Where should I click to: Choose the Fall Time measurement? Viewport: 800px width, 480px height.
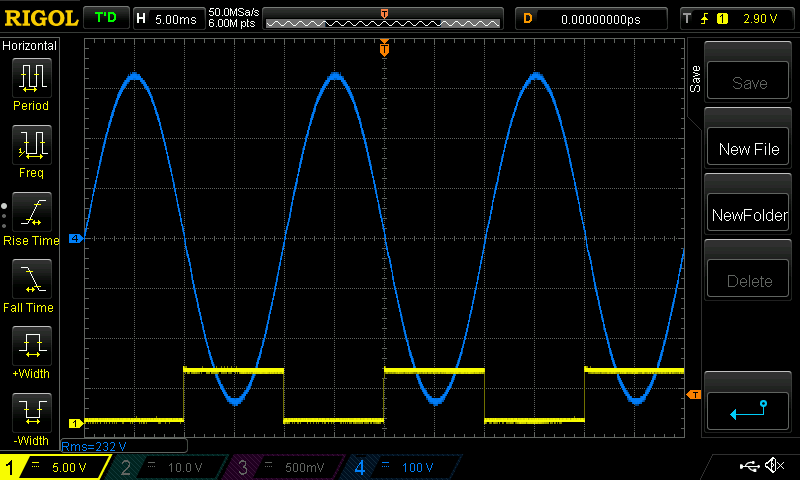(31, 279)
